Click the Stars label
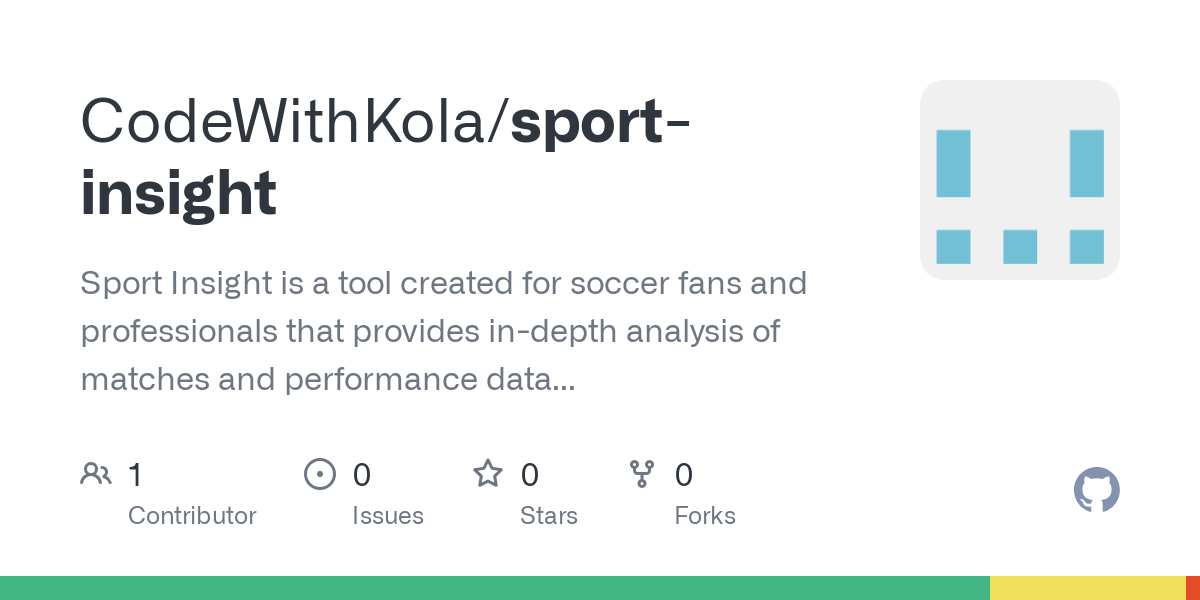1200x600 pixels. (x=549, y=516)
